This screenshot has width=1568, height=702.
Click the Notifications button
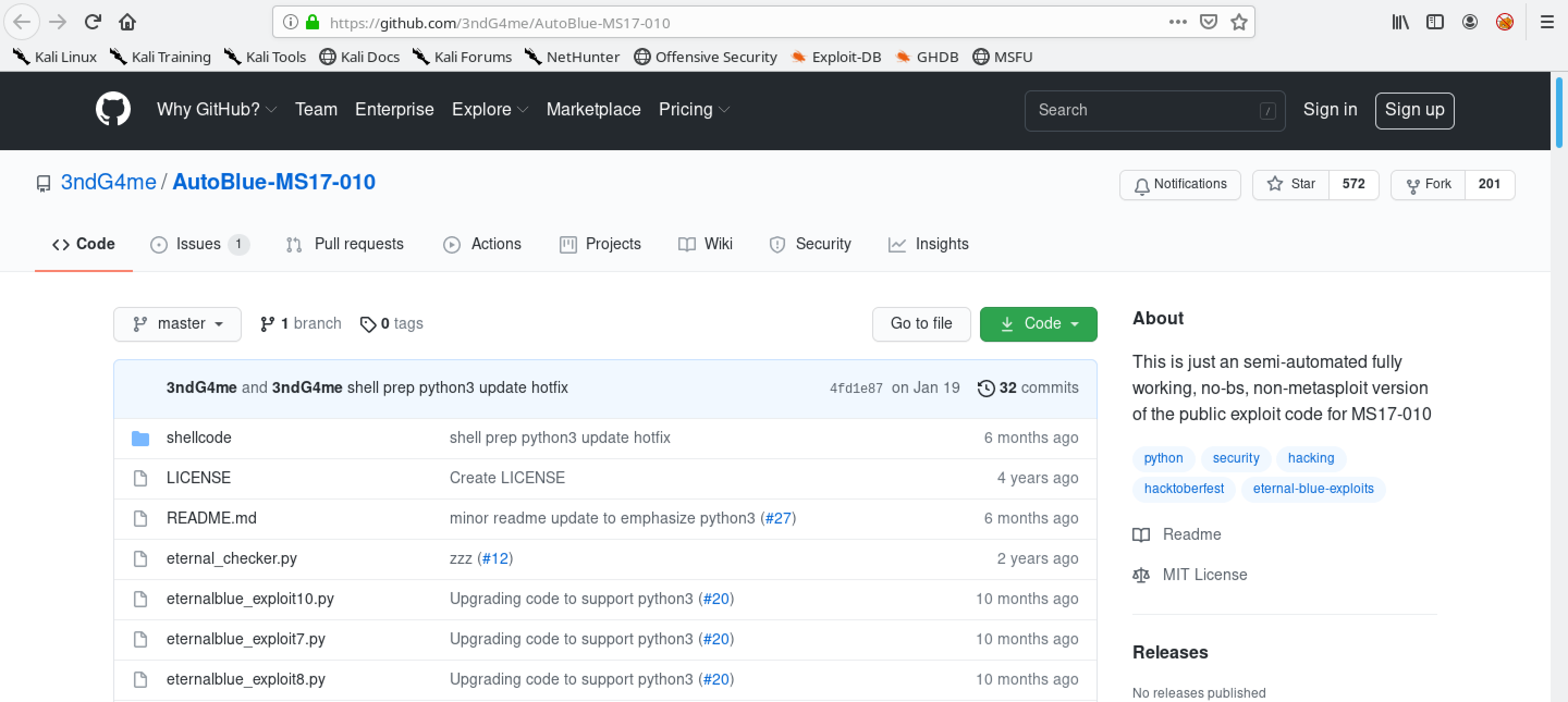click(1180, 184)
